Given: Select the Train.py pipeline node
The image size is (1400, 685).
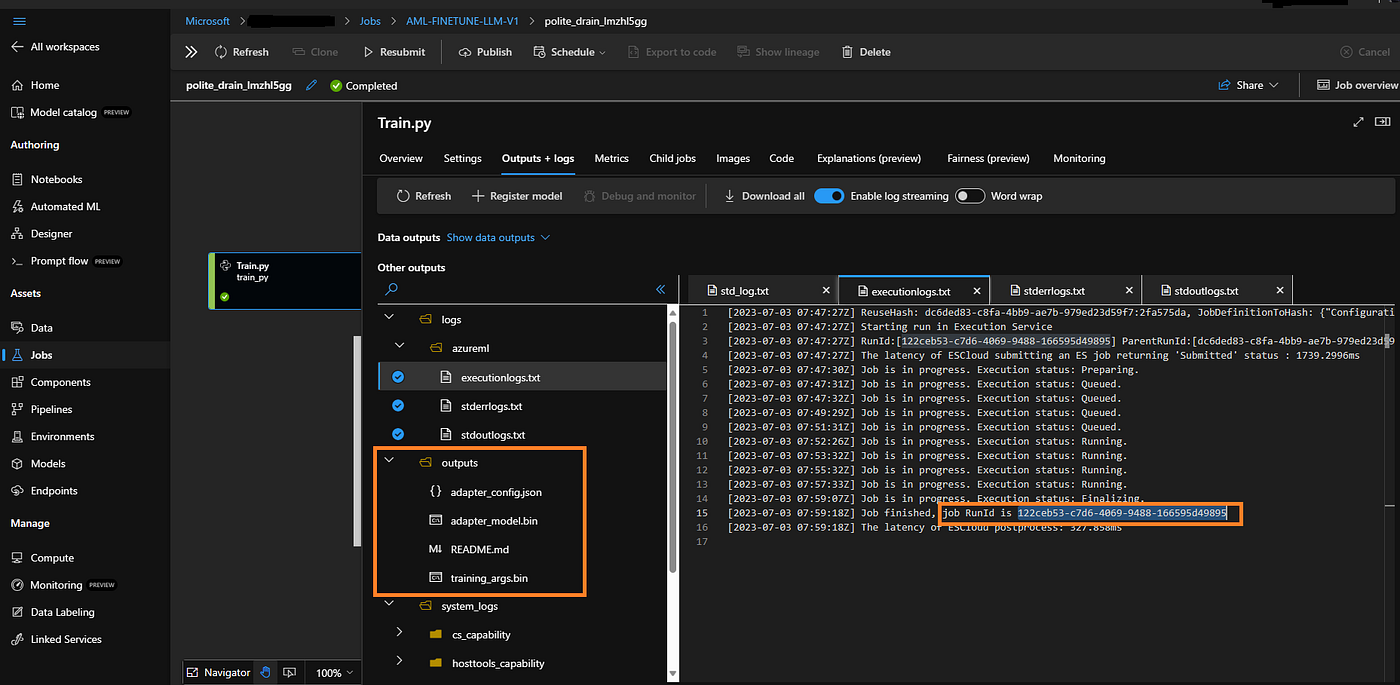Looking at the screenshot, I should 285,280.
